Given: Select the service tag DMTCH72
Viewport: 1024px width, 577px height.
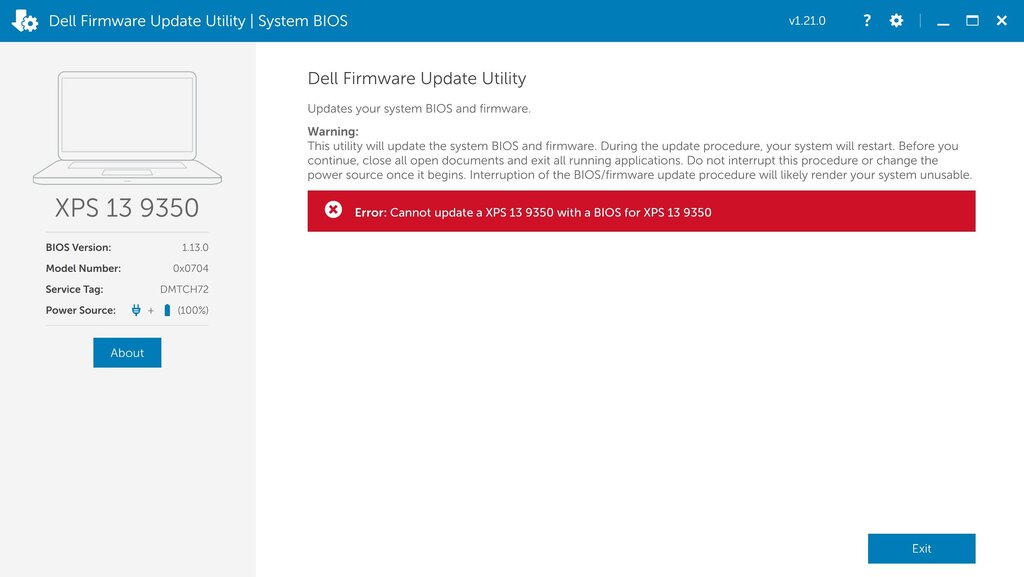Looking at the screenshot, I should click(184, 289).
